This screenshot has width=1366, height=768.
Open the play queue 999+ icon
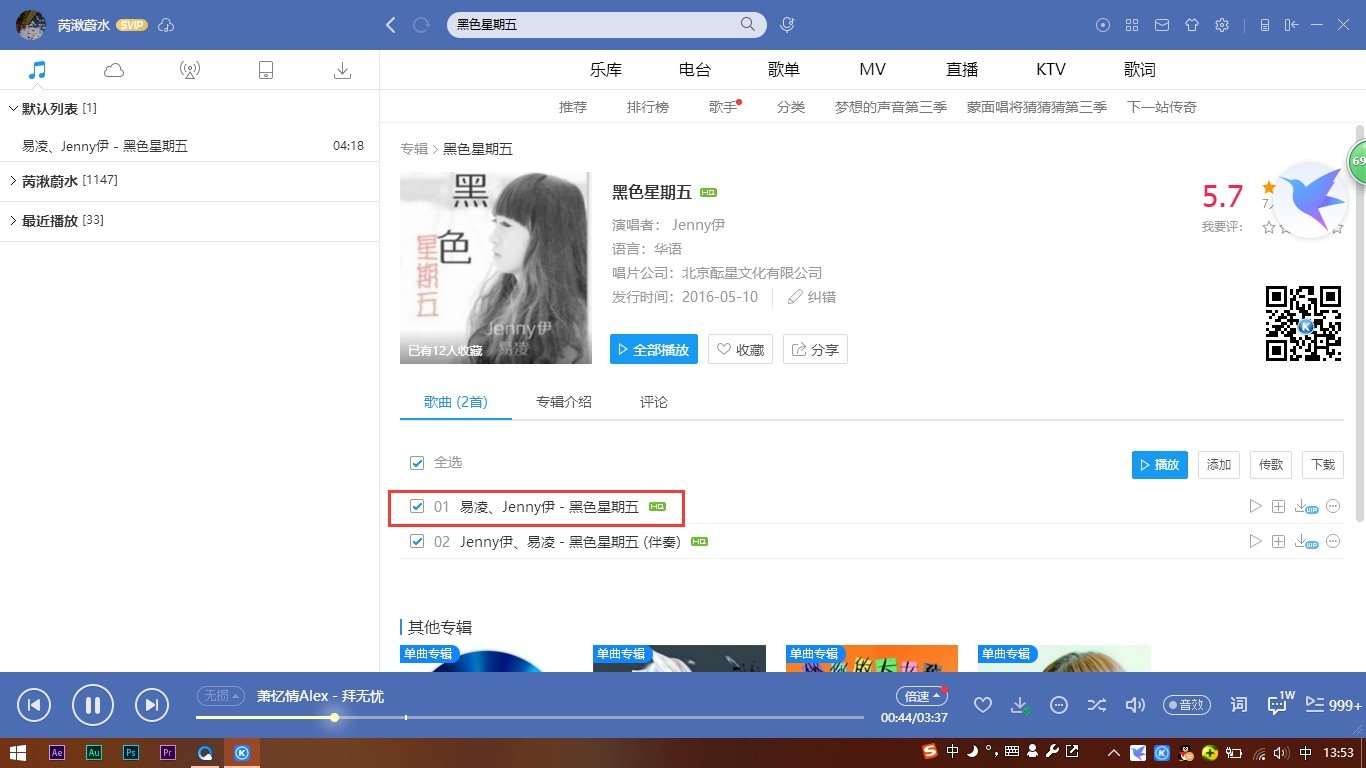(1333, 705)
